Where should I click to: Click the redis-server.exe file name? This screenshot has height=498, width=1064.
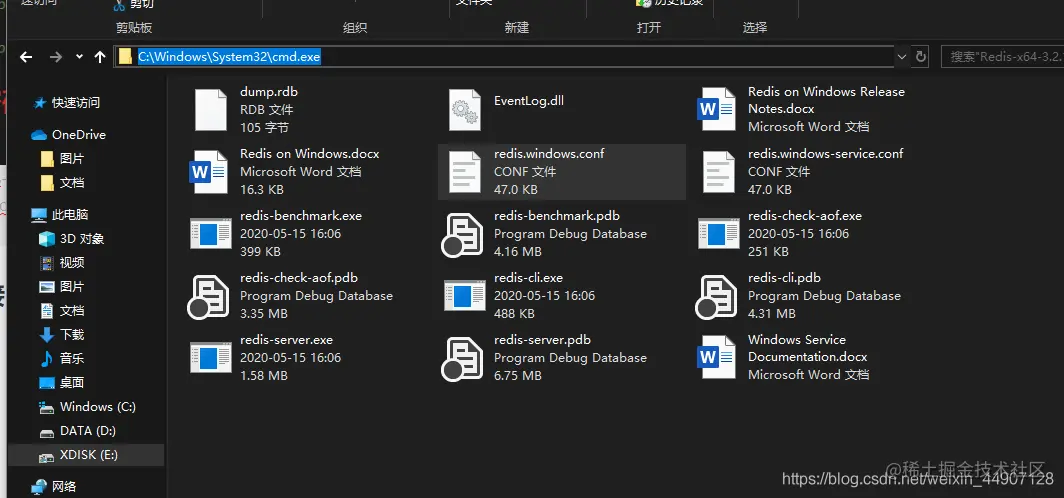[286, 339]
